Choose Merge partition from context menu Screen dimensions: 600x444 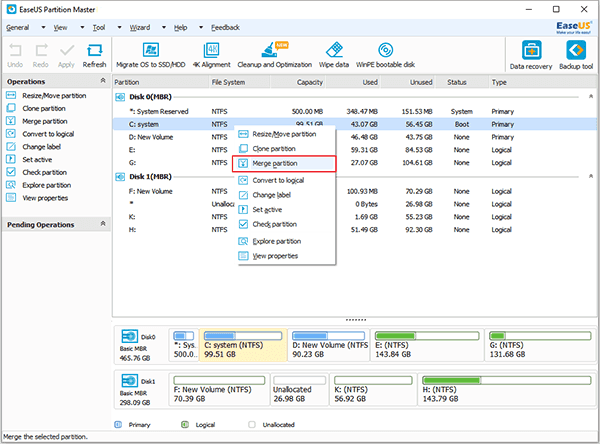pyautogui.click(x=274, y=162)
